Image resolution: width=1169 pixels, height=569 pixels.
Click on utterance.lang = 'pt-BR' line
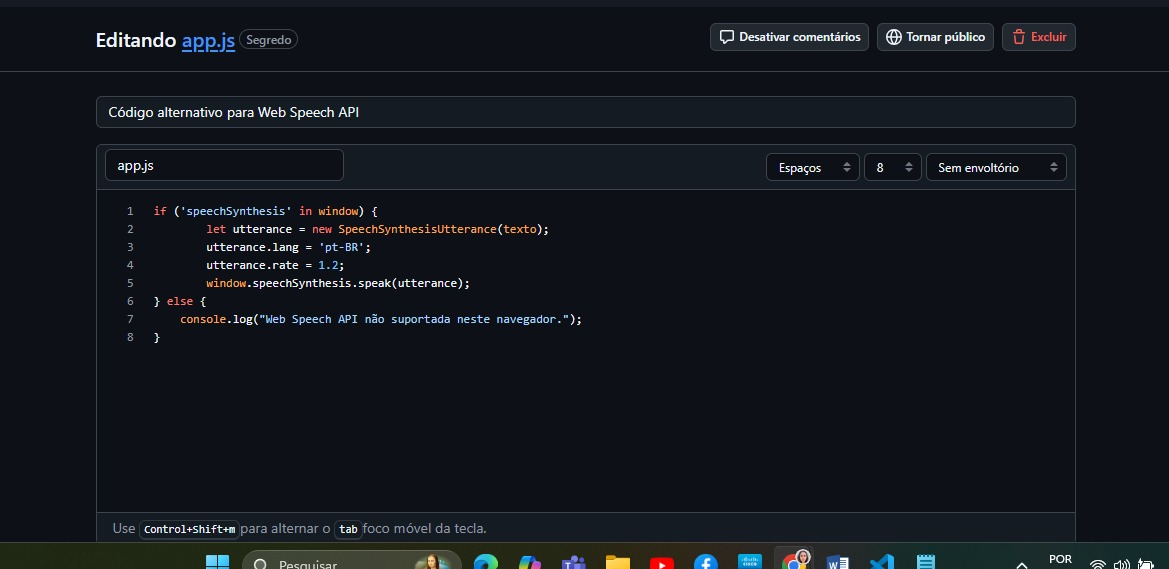(289, 247)
